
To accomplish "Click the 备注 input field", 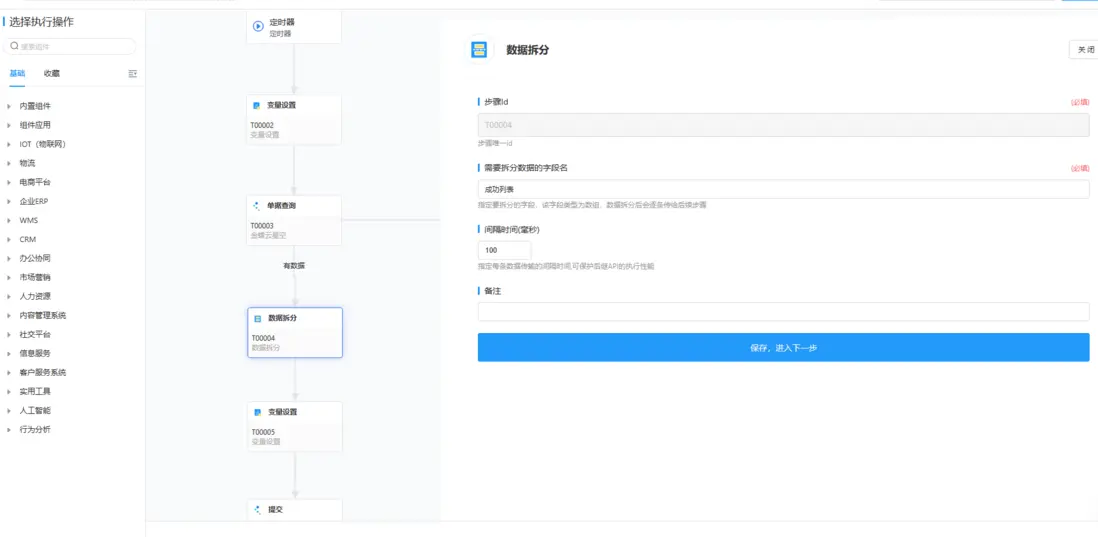I will [784, 312].
